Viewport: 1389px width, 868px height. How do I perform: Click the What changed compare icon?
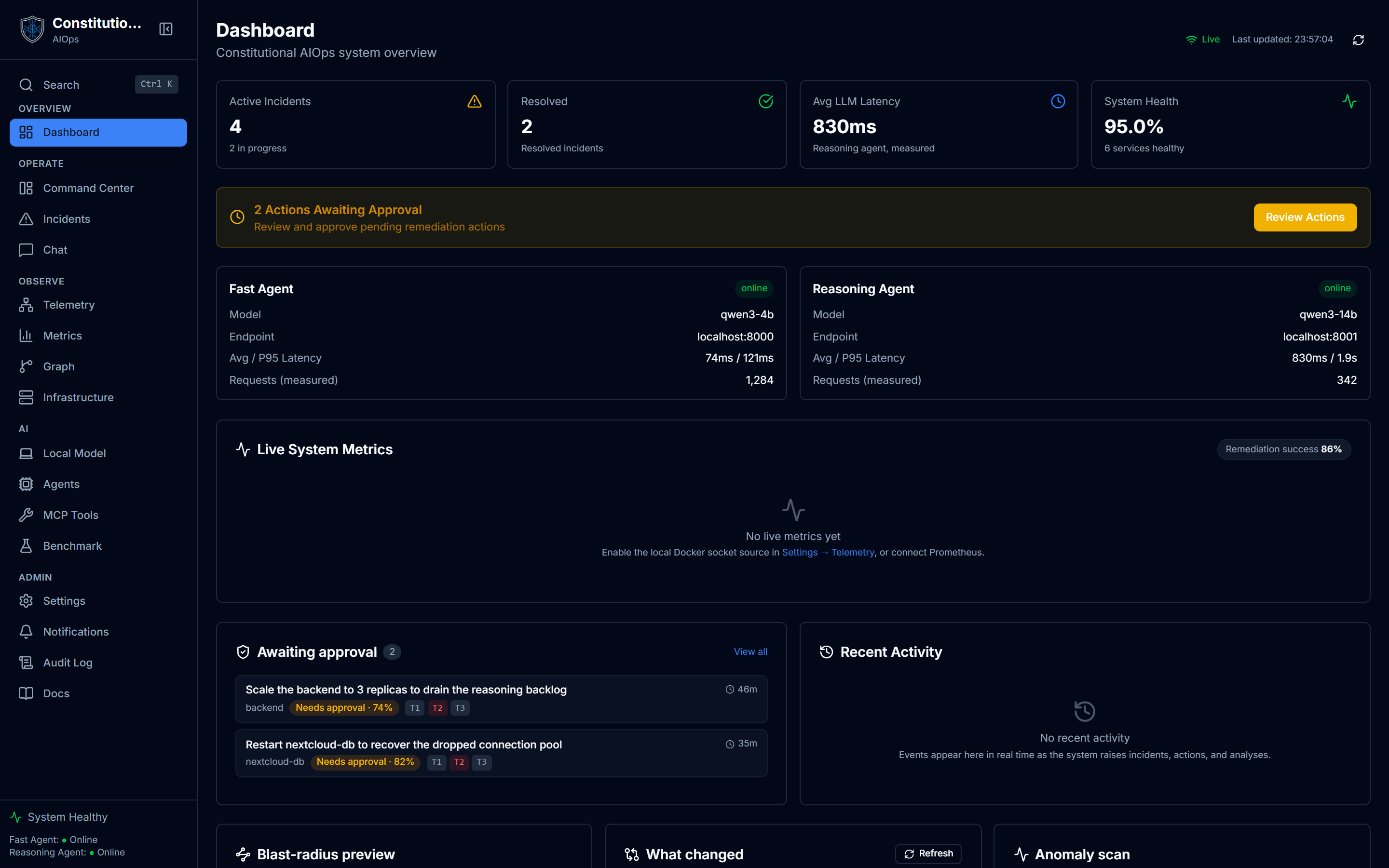click(632, 855)
